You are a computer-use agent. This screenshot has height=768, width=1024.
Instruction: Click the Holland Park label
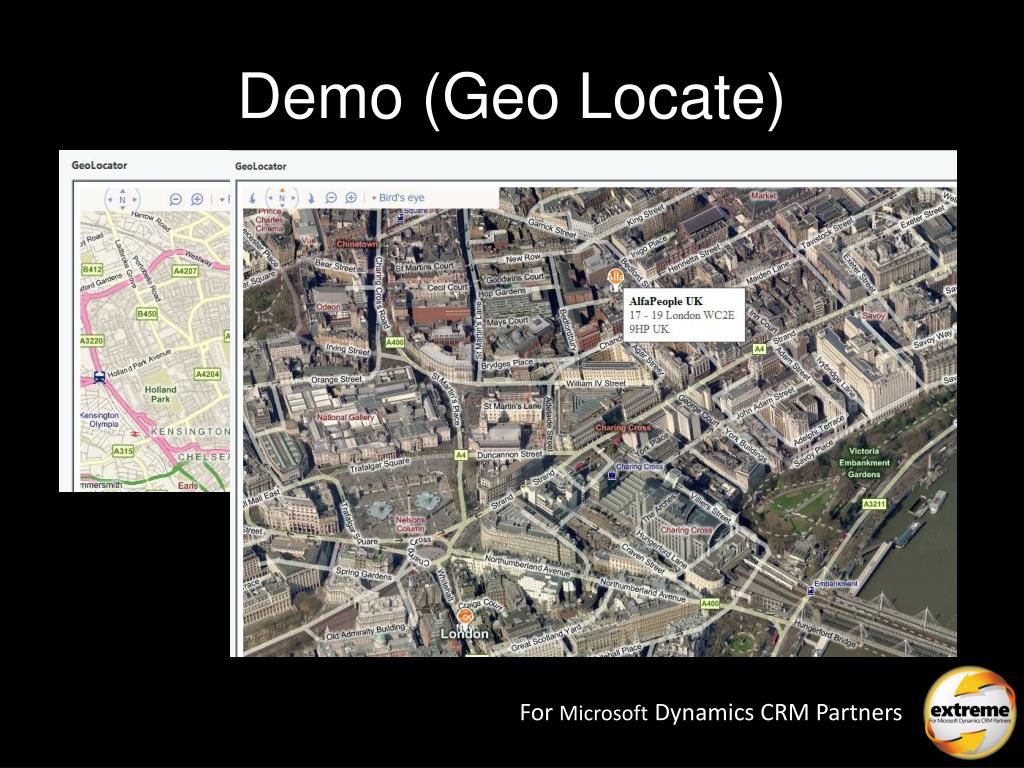click(161, 394)
